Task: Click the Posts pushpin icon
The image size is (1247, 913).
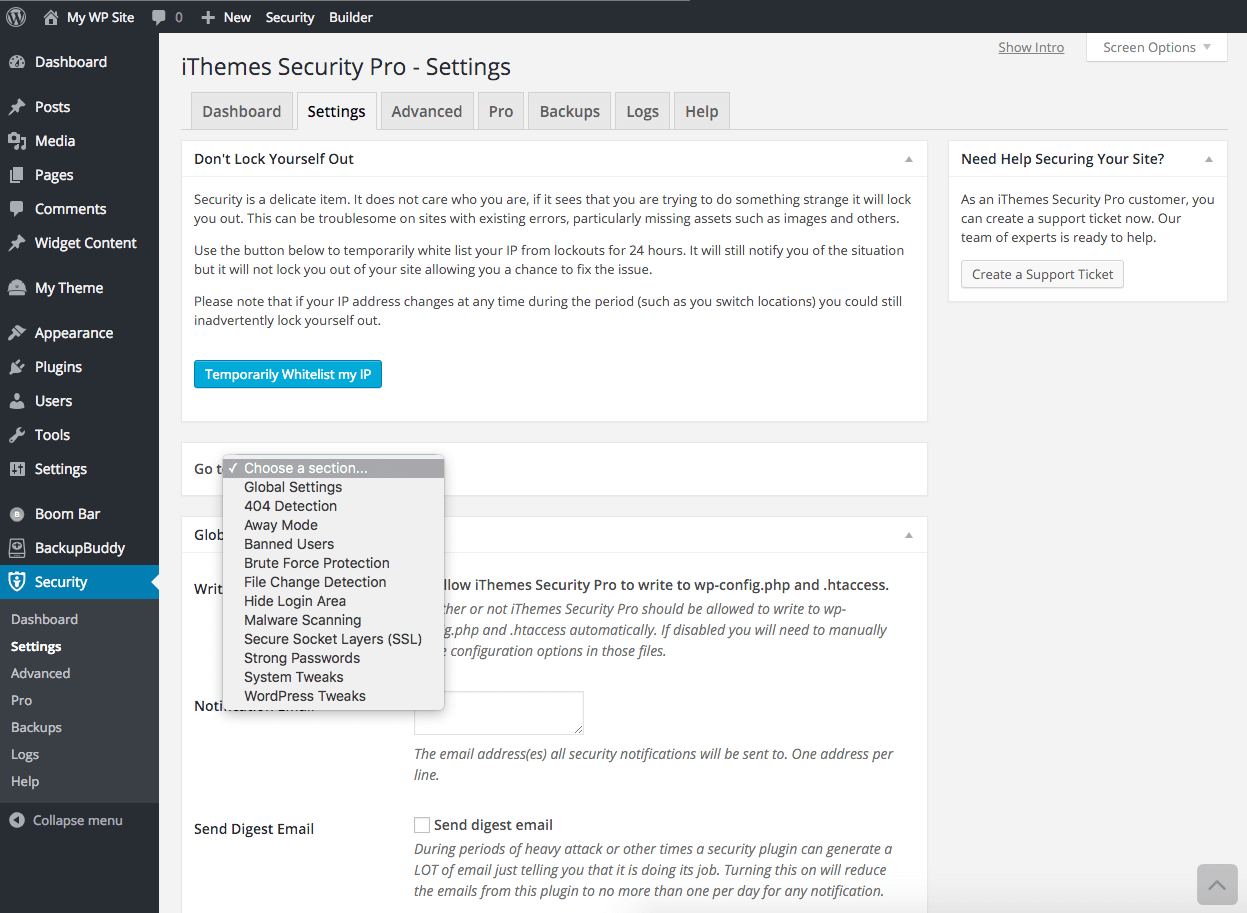Action: [17, 107]
